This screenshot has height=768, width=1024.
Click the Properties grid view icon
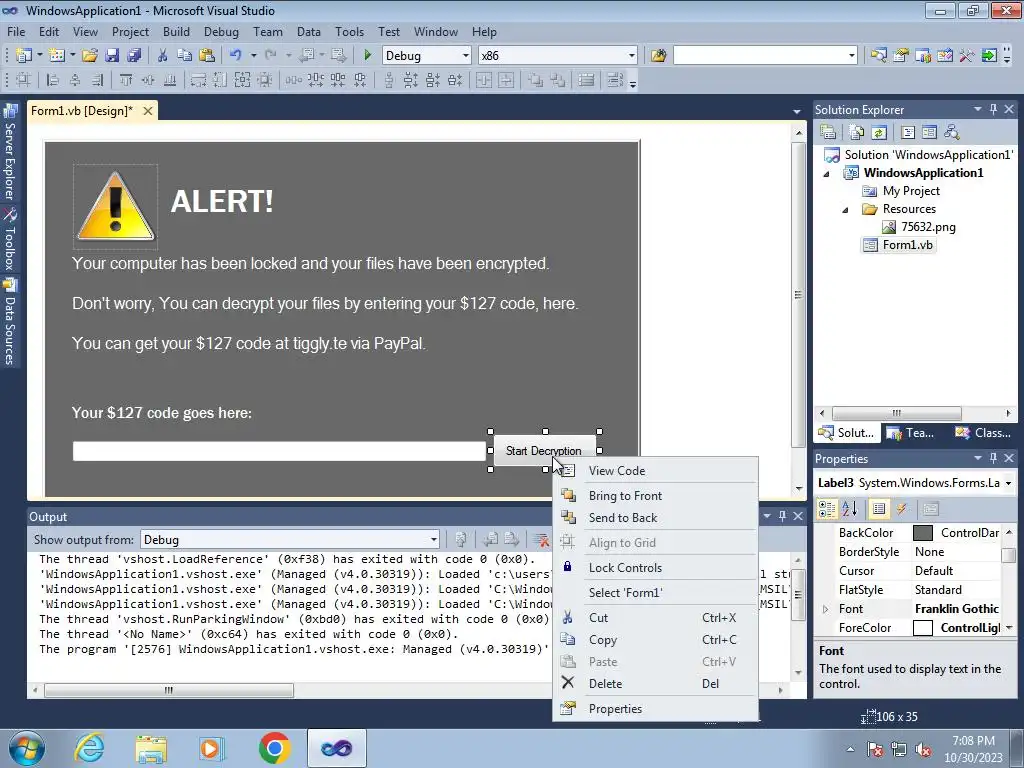[x=879, y=509]
